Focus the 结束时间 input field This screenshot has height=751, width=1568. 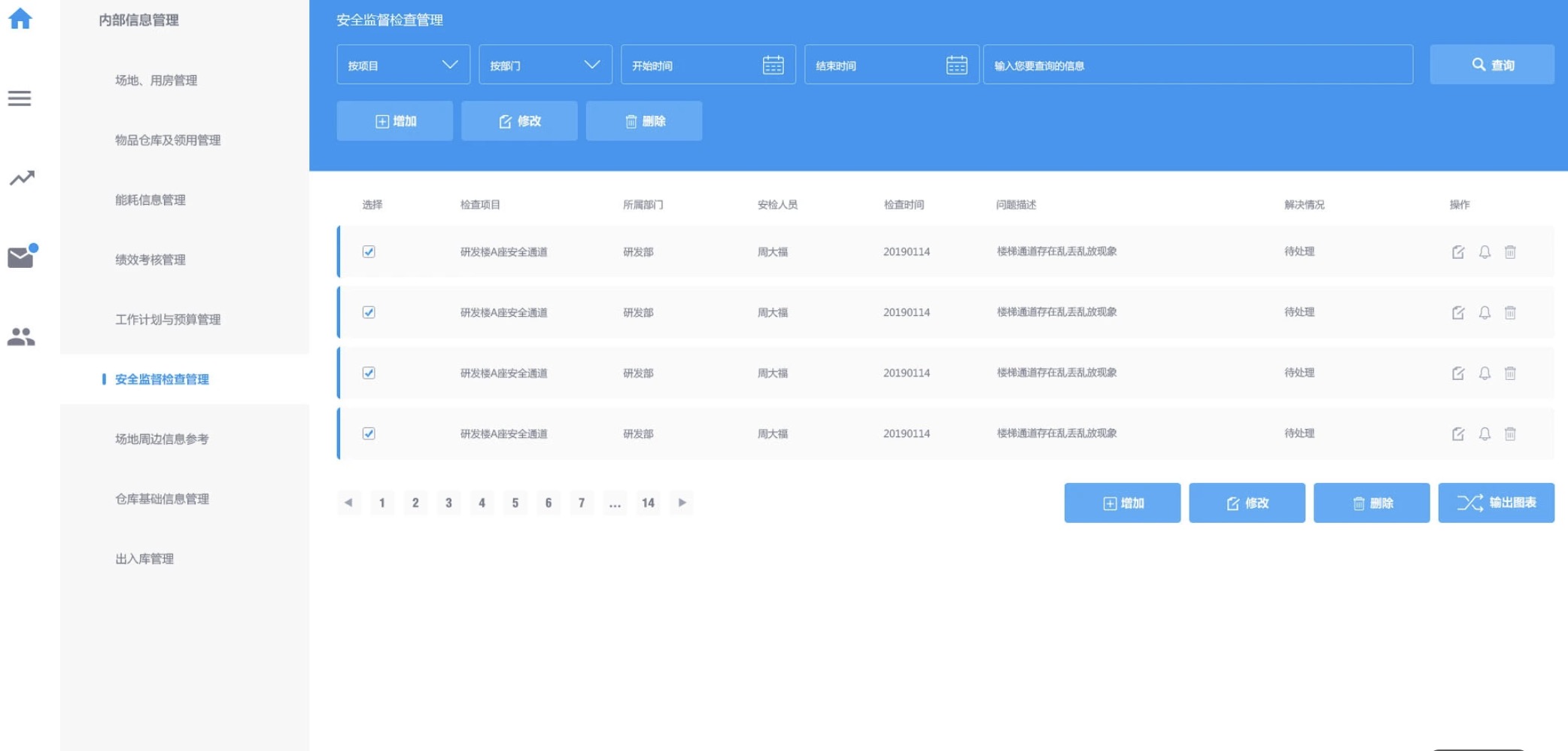892,65
